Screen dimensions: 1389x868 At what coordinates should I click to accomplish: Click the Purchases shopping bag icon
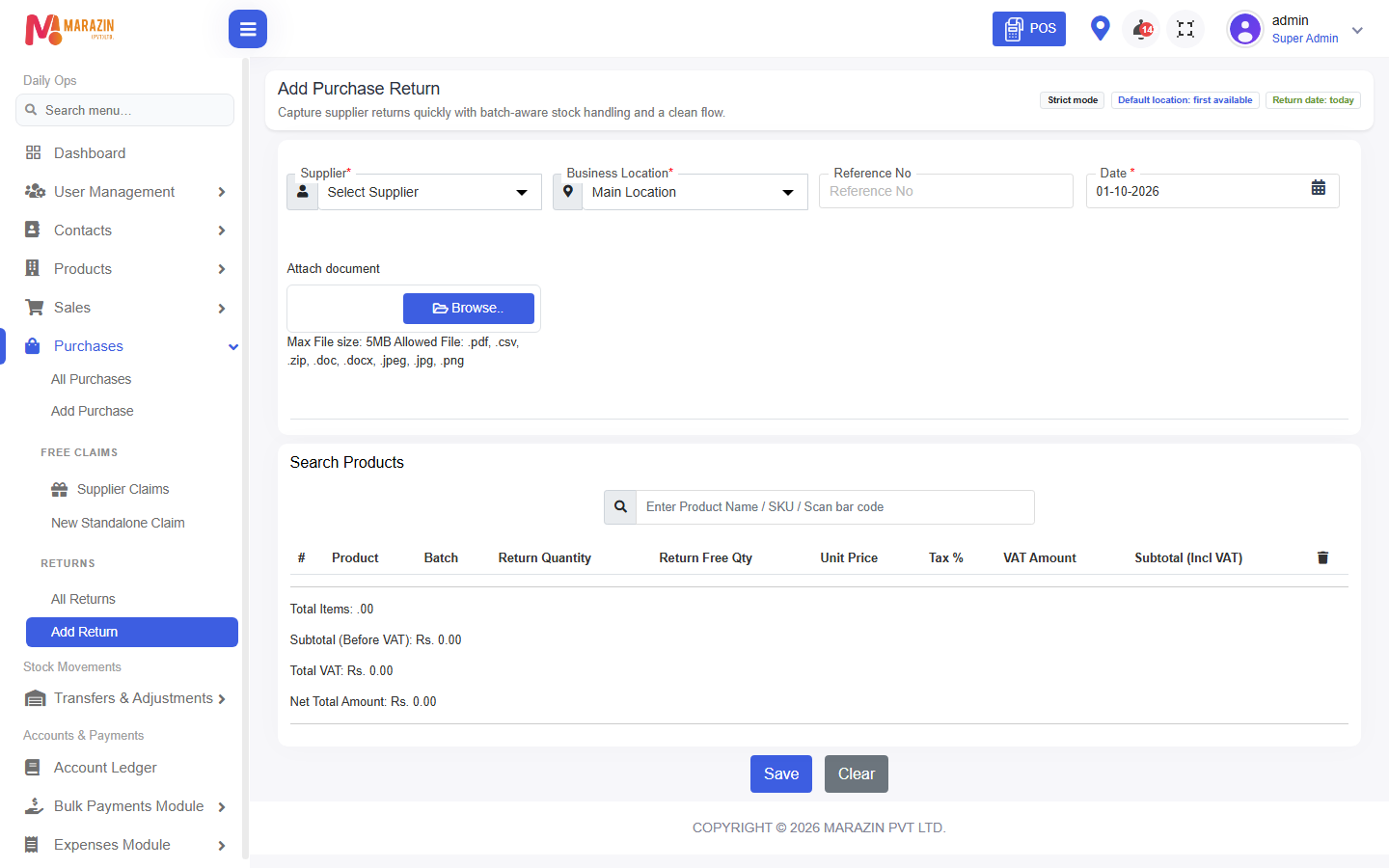point(33,345)
